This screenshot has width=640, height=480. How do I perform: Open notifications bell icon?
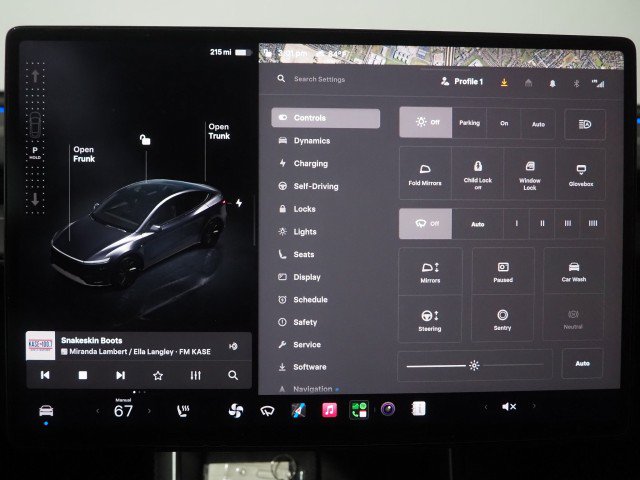coord(553,84)
